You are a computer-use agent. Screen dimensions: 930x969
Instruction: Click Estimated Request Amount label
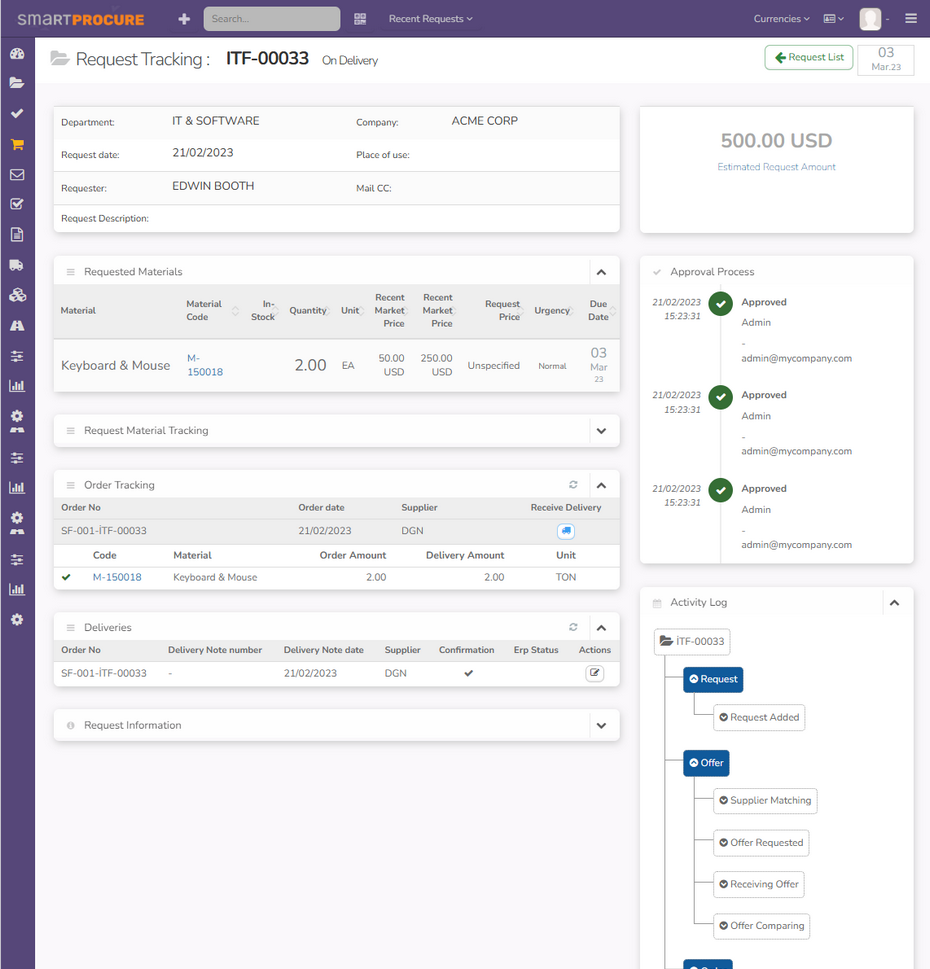(776, 167)
